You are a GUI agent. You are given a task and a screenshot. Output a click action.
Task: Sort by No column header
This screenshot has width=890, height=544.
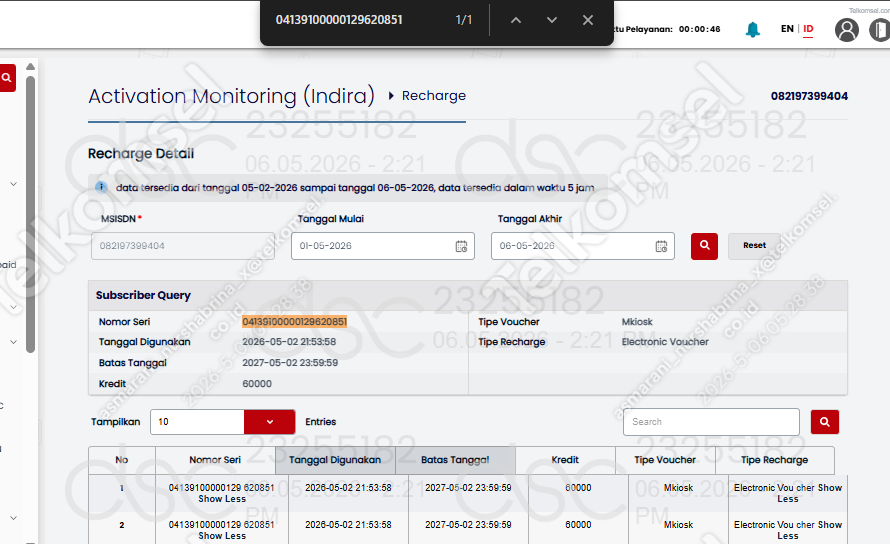(121, 460)
